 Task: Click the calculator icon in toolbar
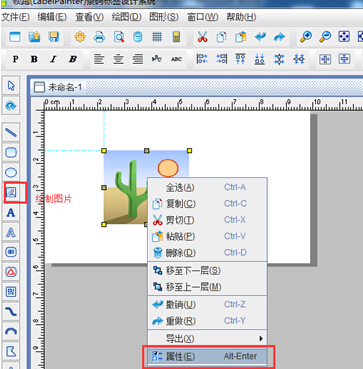176,37
